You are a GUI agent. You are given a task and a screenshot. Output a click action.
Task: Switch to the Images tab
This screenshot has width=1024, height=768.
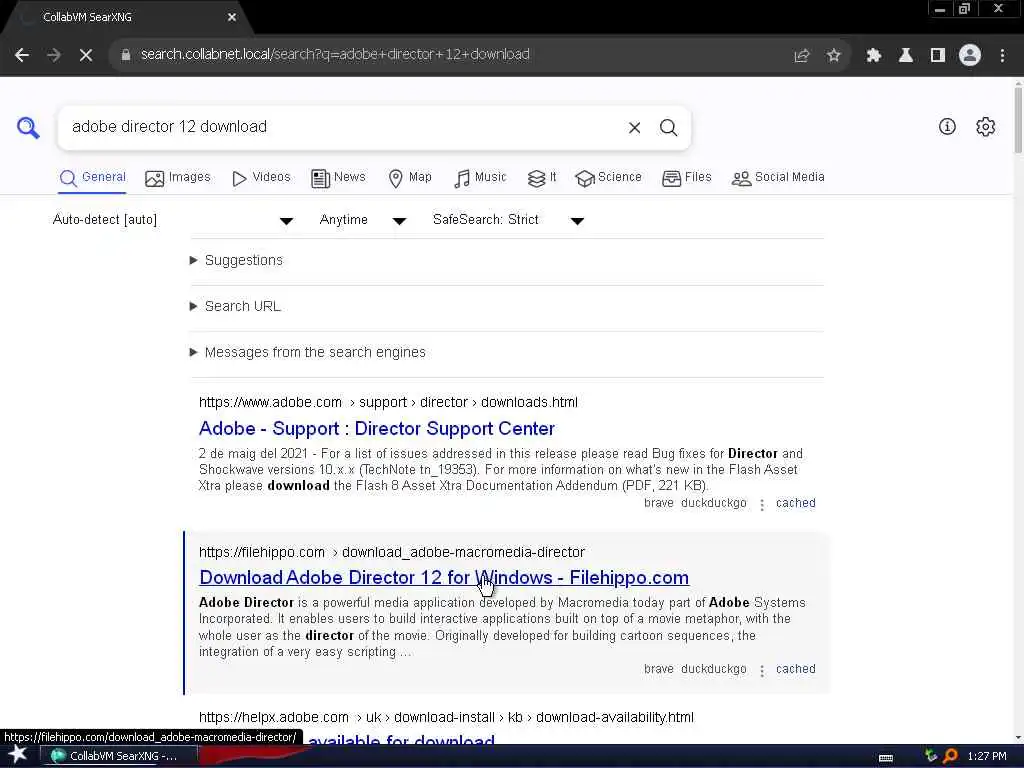pos(178,178)
